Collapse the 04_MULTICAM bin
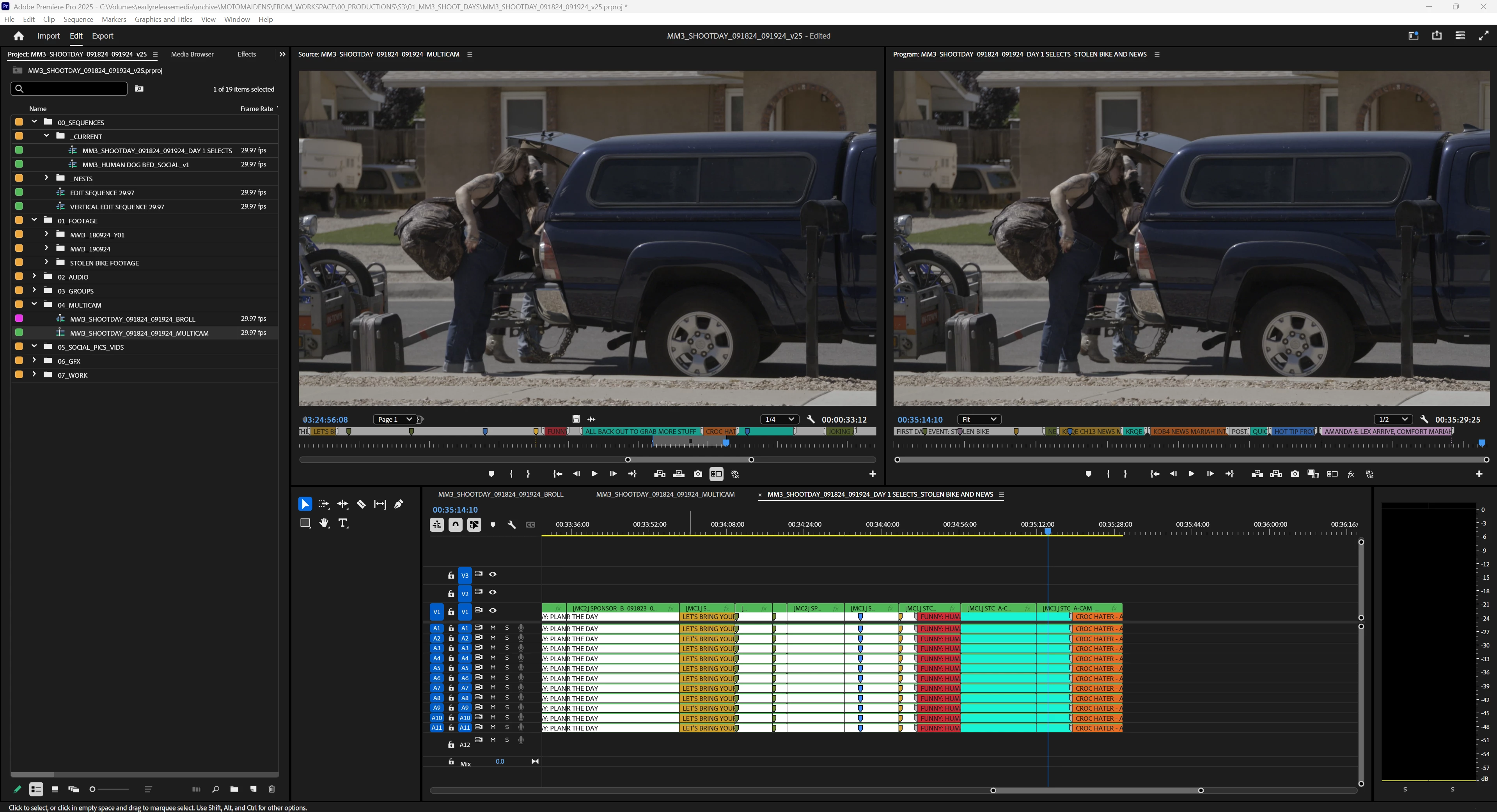The width and height of the screenshot is (1497, 812). [x=34, y=304]
